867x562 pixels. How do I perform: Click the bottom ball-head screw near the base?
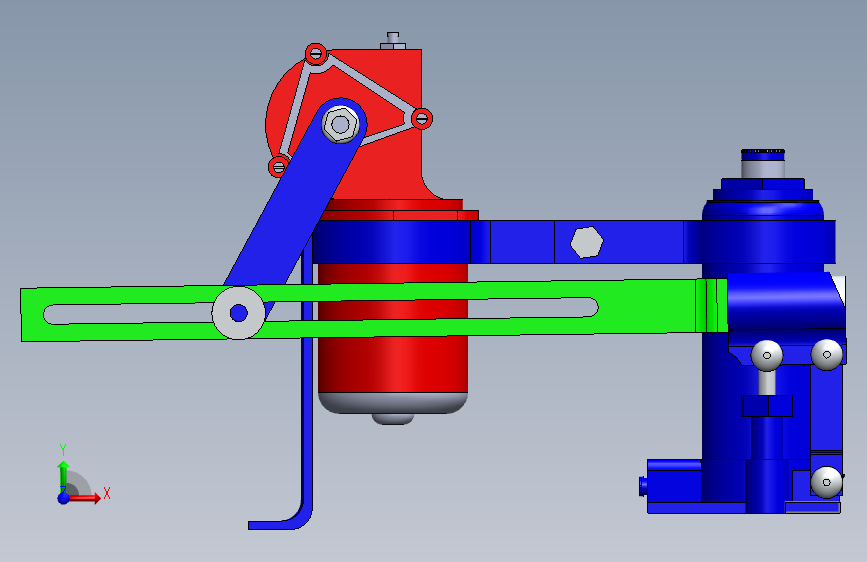(827, 482)
